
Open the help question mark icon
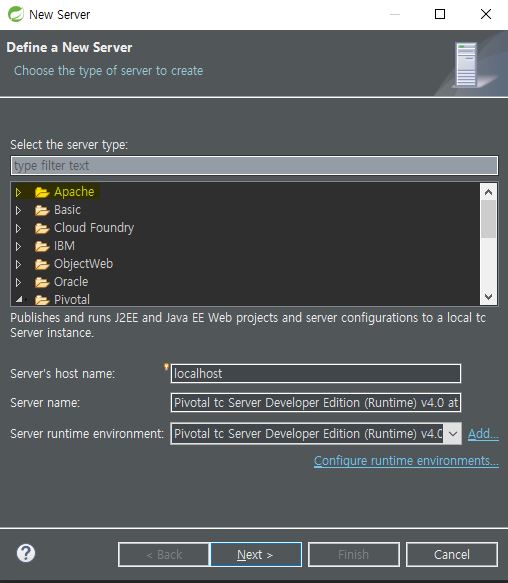pos(26,553)
